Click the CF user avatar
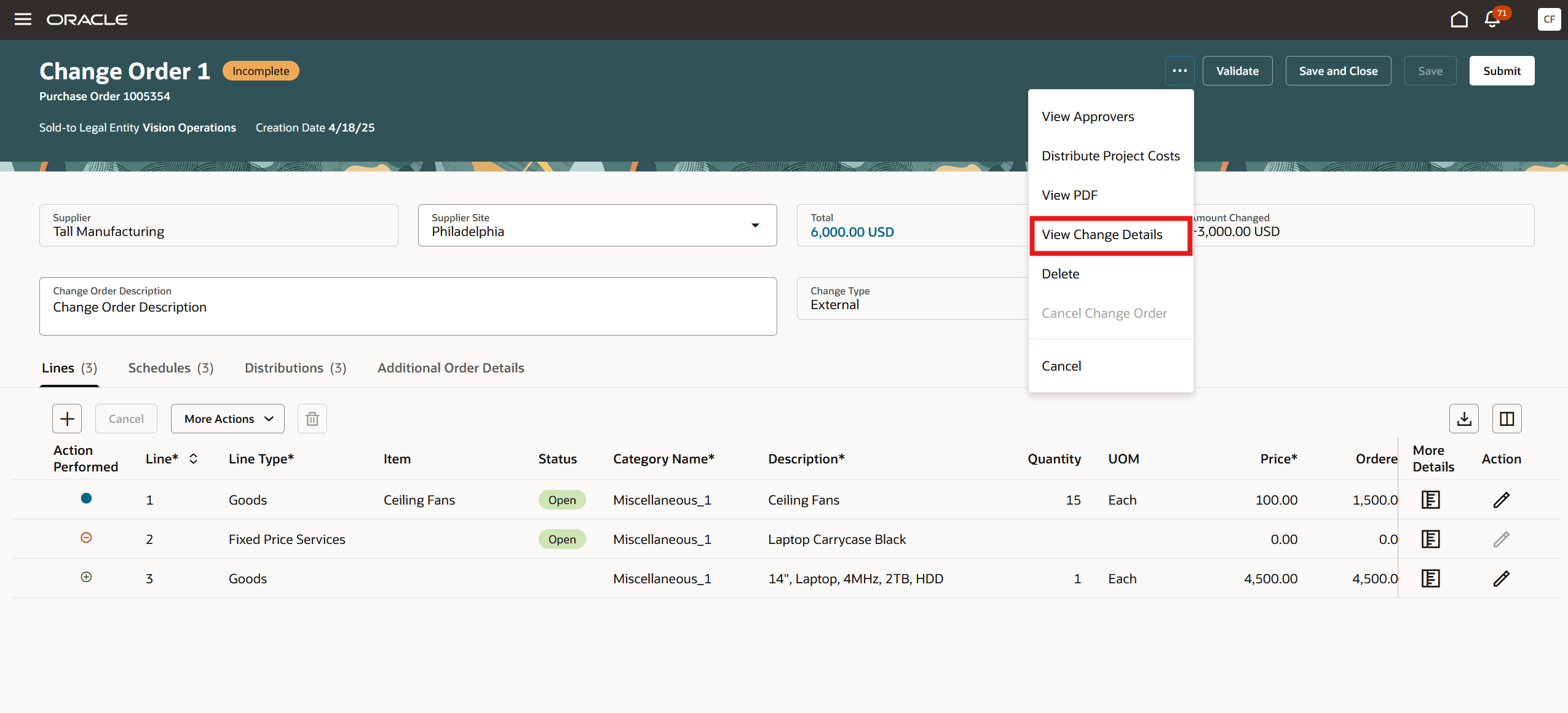This screenshot has height=713, width=1568. tap(1549, 19)
